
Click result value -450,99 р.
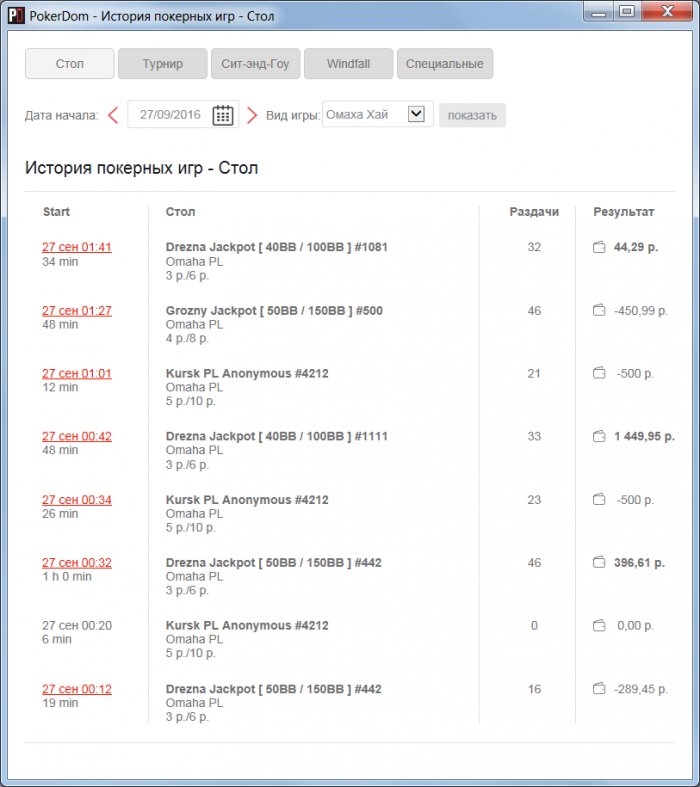click(641, 311)
